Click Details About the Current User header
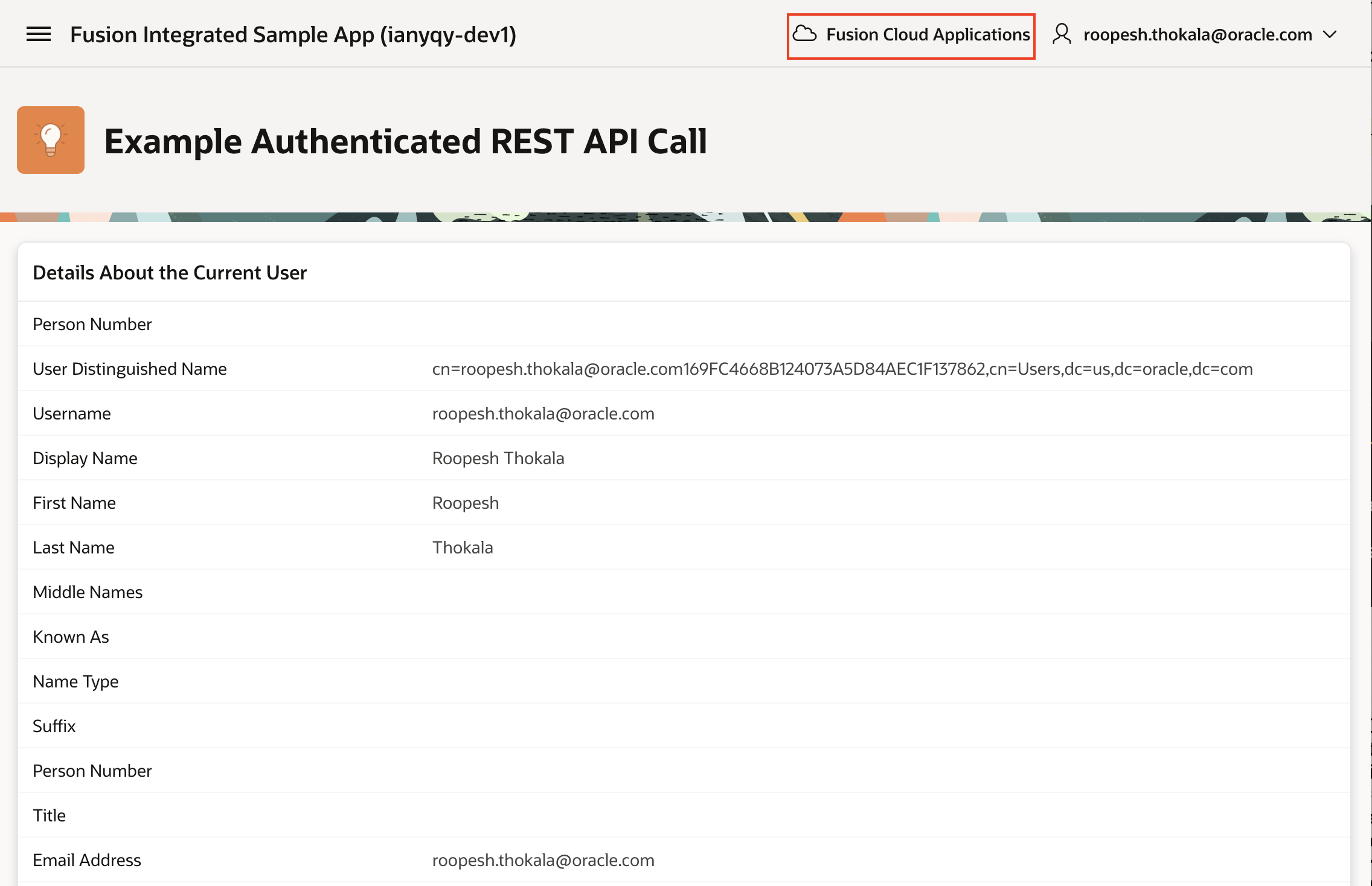This screenshot has height=886, width=1372. pos(170,273)
